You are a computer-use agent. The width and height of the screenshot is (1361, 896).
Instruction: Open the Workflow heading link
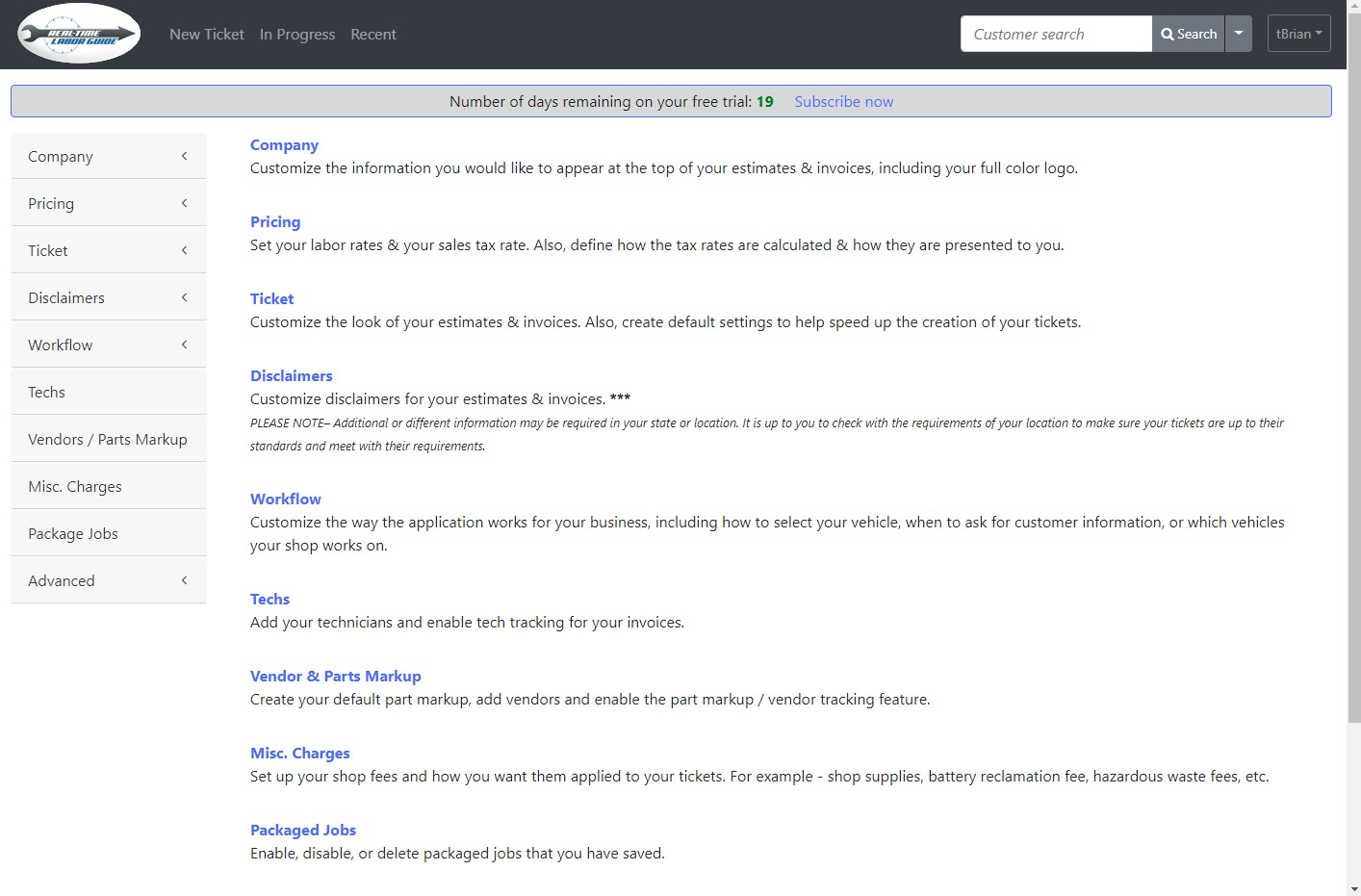286,499
